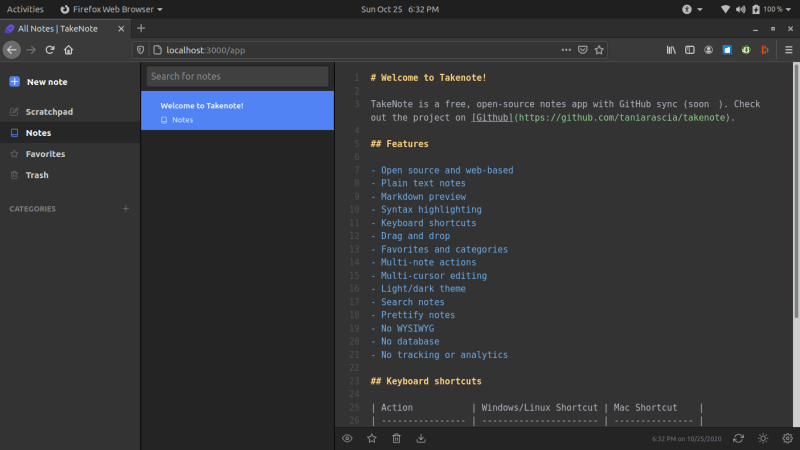Click the orange extension icon
This screenshot has width=800, height=450.
pos(765,50)
